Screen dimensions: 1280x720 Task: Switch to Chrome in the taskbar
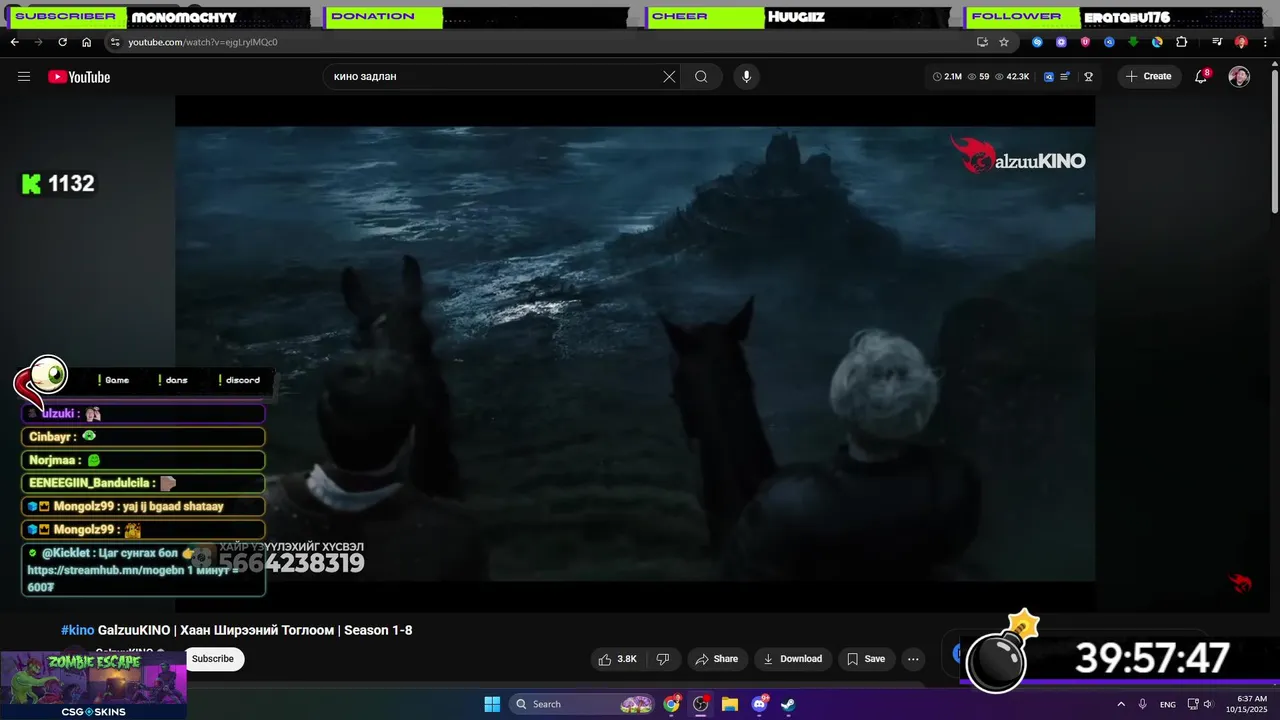(x=672, y=704)
